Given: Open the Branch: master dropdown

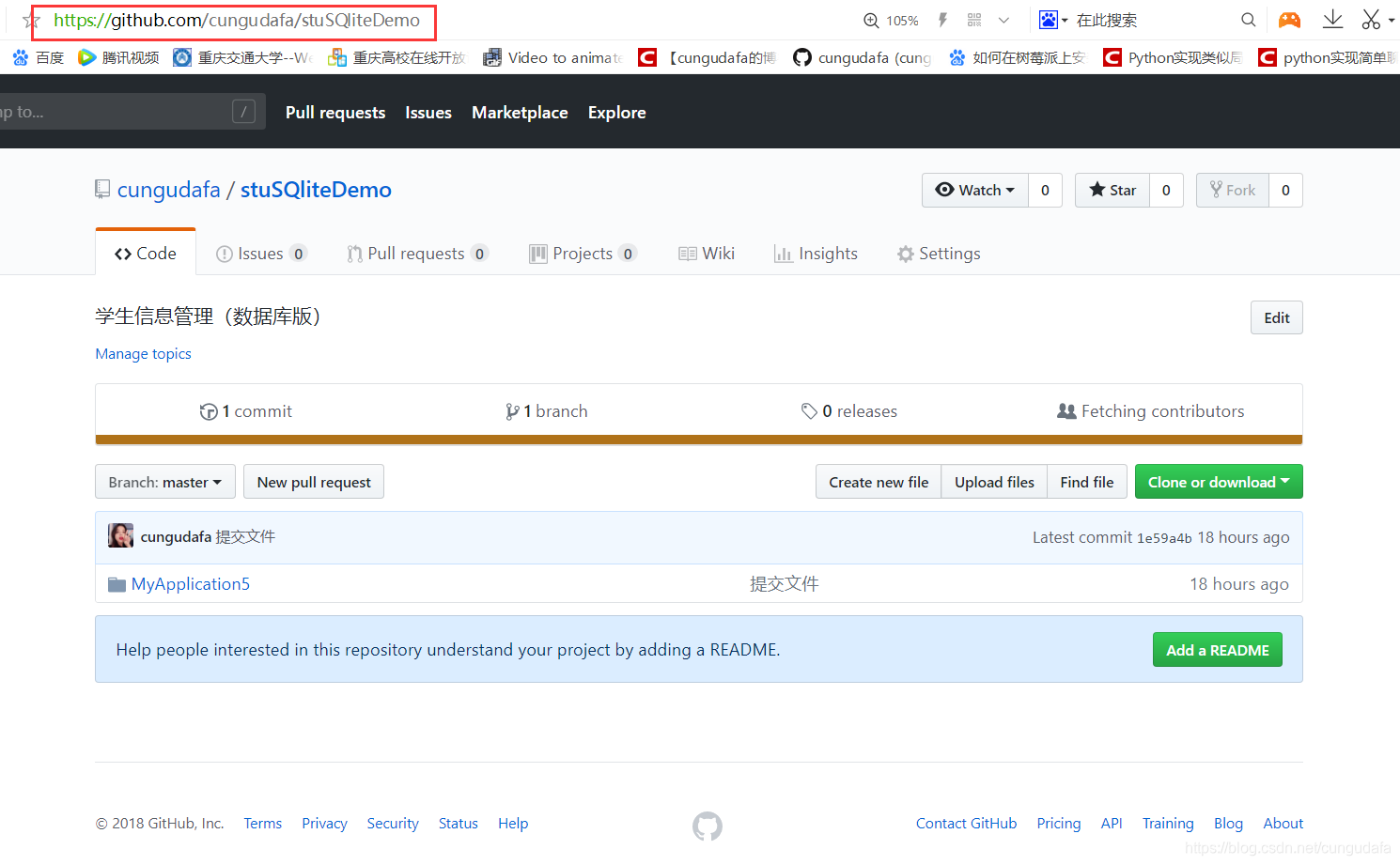Looking at the screenshot, I should (x=165, y=482).
